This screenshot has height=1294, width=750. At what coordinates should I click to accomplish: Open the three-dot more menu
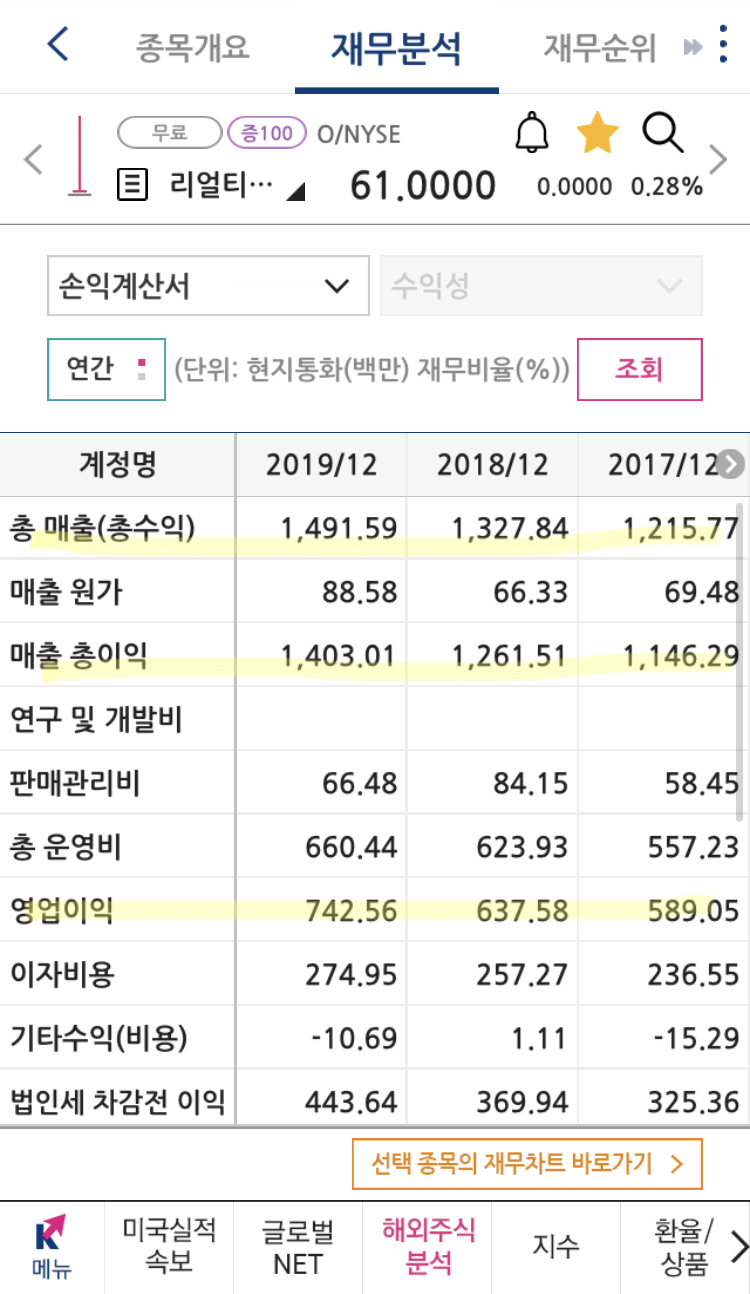[x=724, y=44]
